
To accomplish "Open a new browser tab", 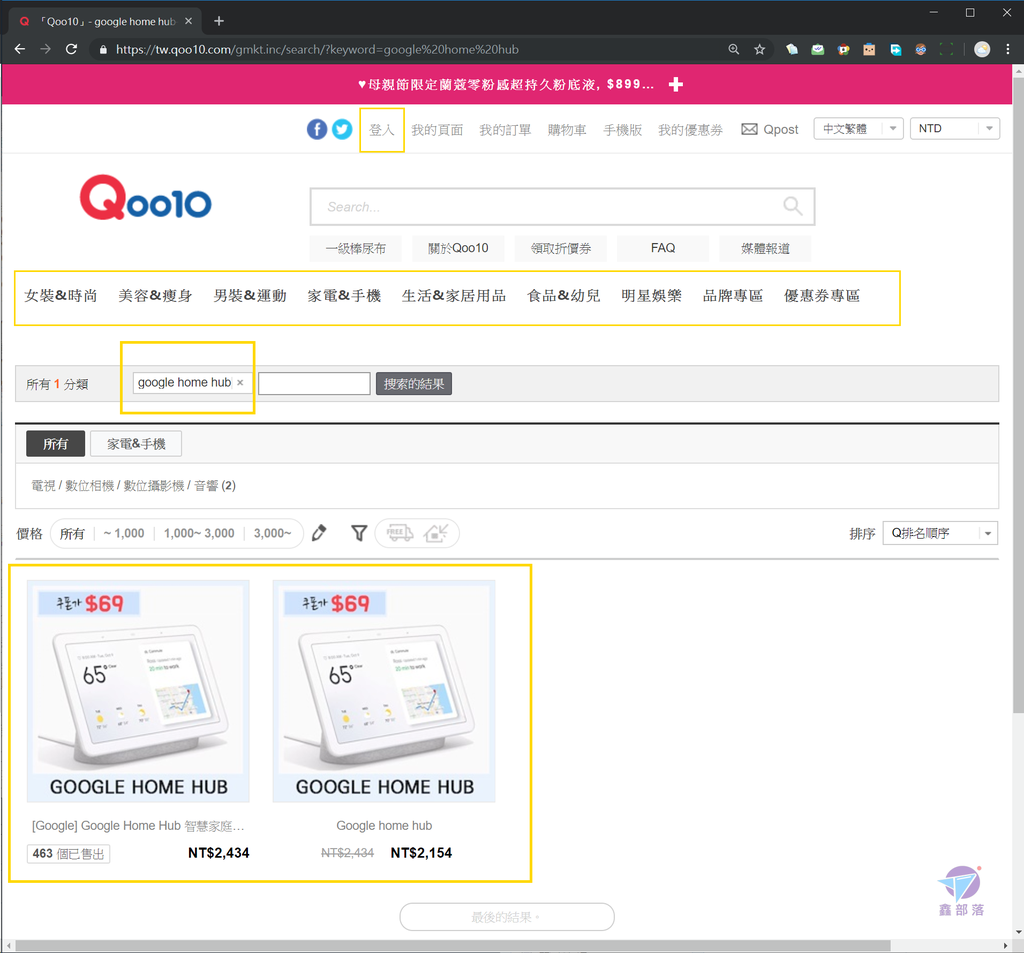I will pyautogui.click(x=219, y=21).
